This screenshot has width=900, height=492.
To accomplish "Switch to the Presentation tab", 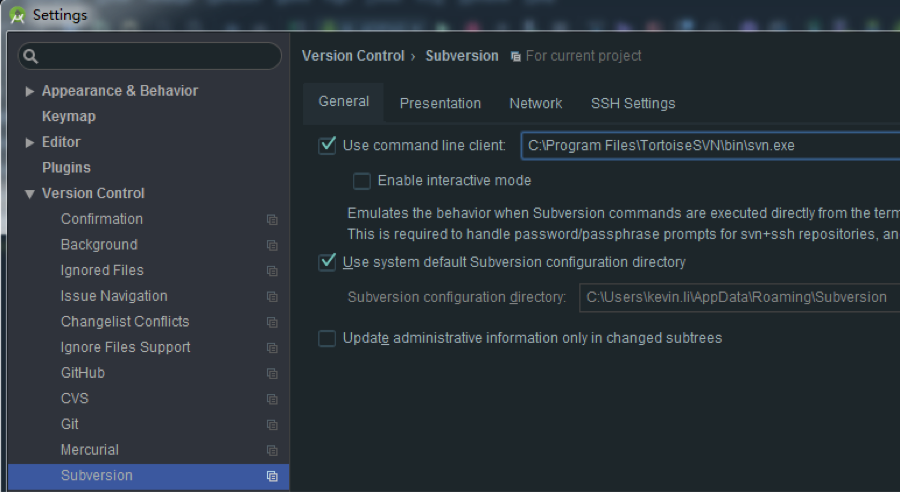I will coord(440,103).
